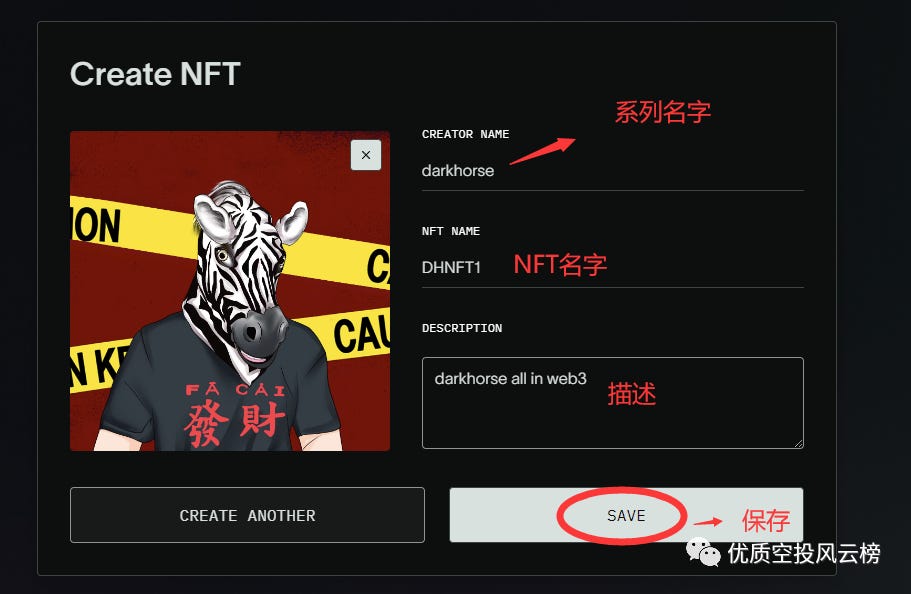
Task: Click inside the Description text area
Action: pyautogui.click(x=612, y=403)
